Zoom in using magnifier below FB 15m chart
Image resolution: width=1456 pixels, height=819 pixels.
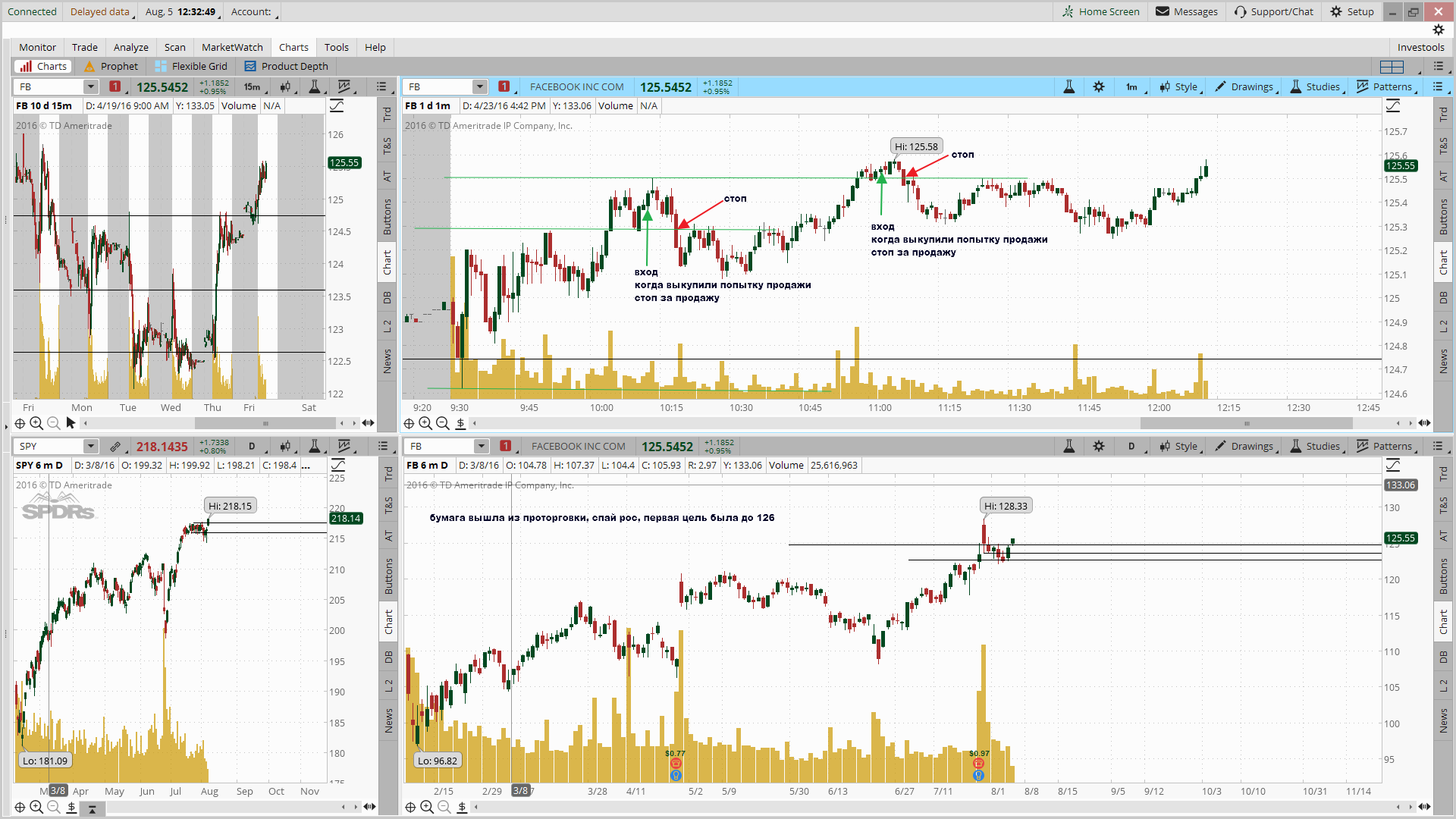tap(36, 423)
